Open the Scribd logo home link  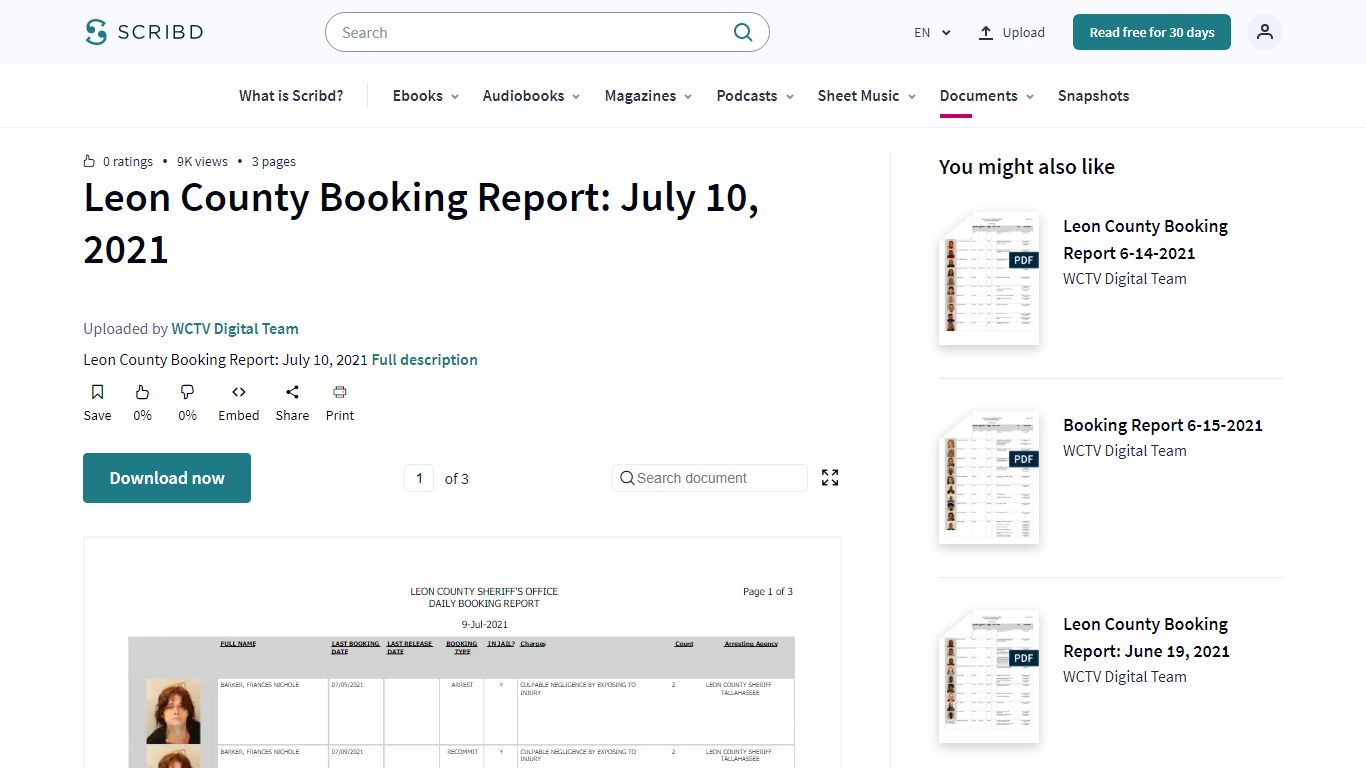point(144,32)
